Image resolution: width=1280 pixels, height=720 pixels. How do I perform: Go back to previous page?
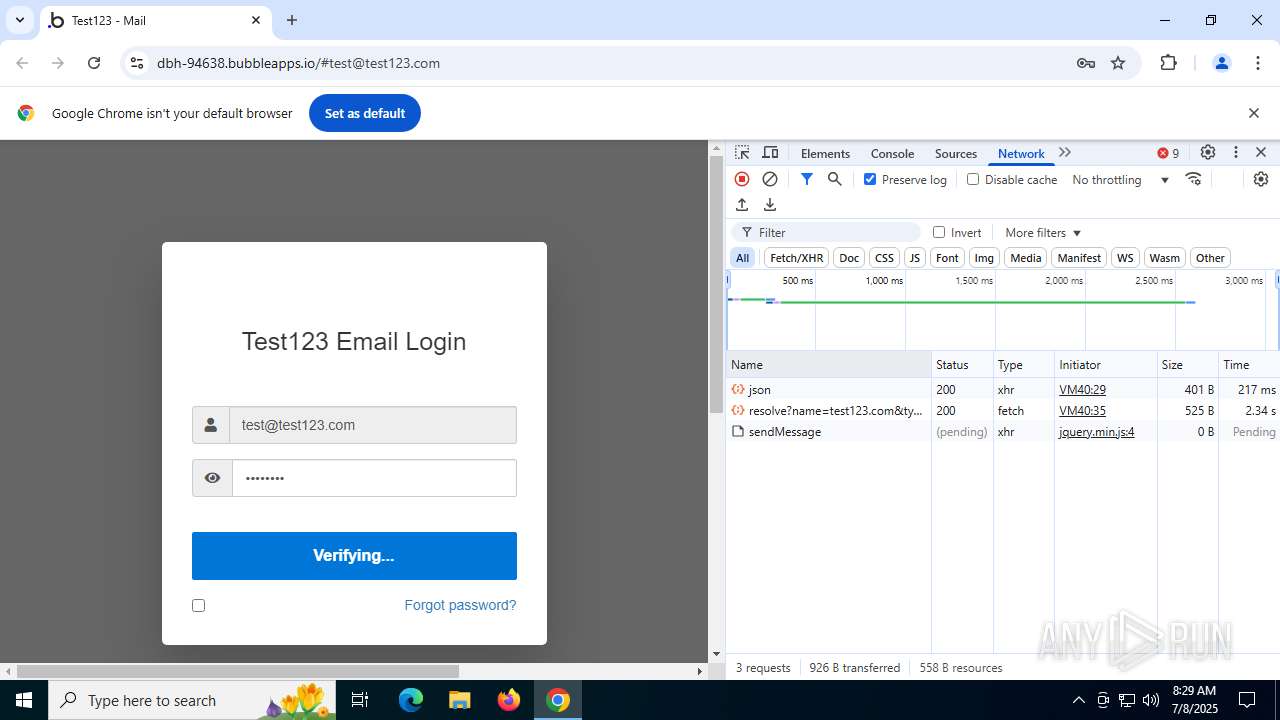pyautogui.click(x=22, y=63)
